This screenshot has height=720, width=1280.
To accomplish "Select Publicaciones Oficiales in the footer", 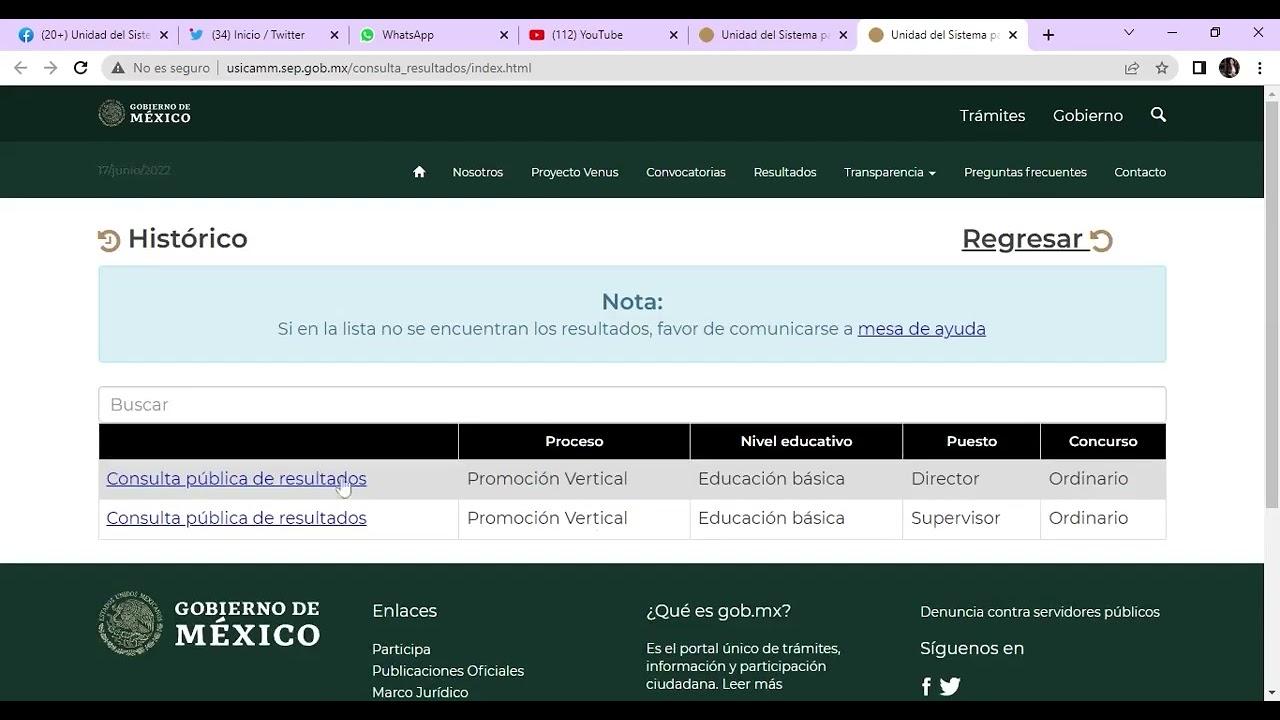I will 448,670.
